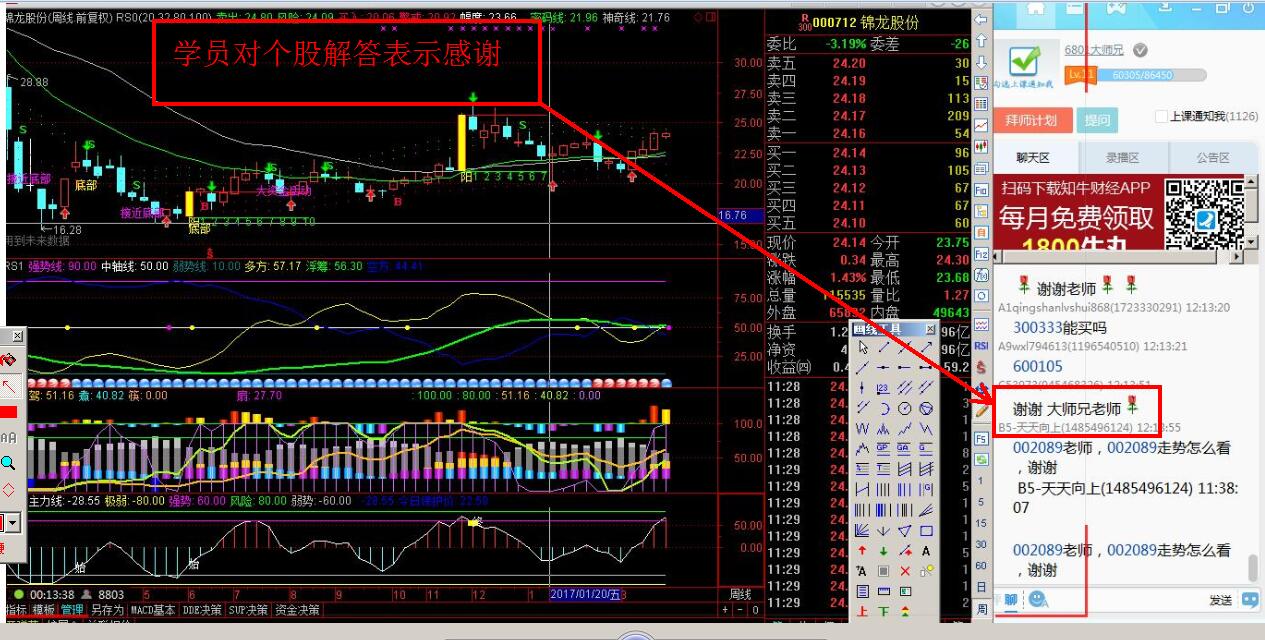Click the 发送 send button
The width and height of the screenshot is (1265, 640).
point(1221,600)
